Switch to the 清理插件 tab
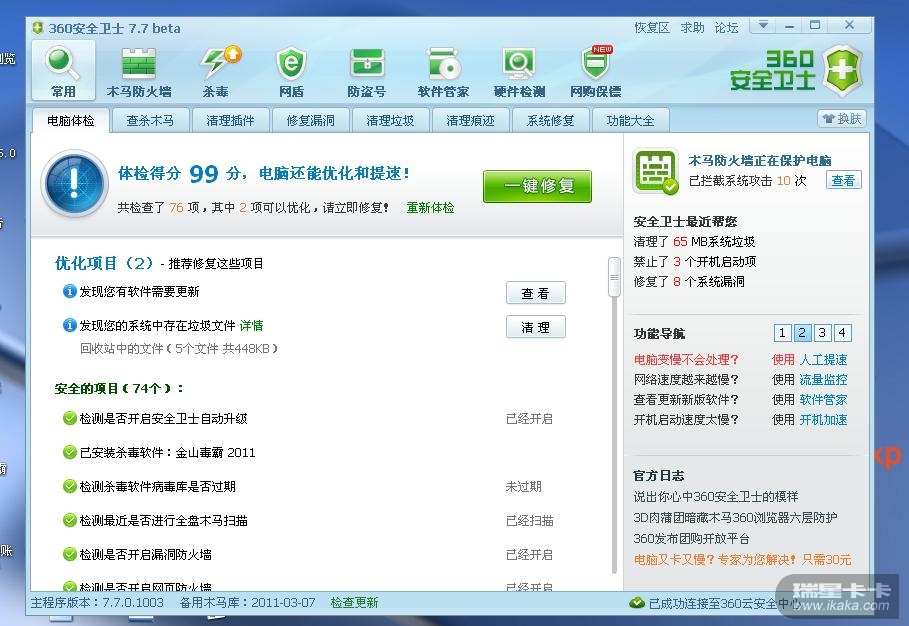This screenshot has width=909, height=626. pos(230,121)
